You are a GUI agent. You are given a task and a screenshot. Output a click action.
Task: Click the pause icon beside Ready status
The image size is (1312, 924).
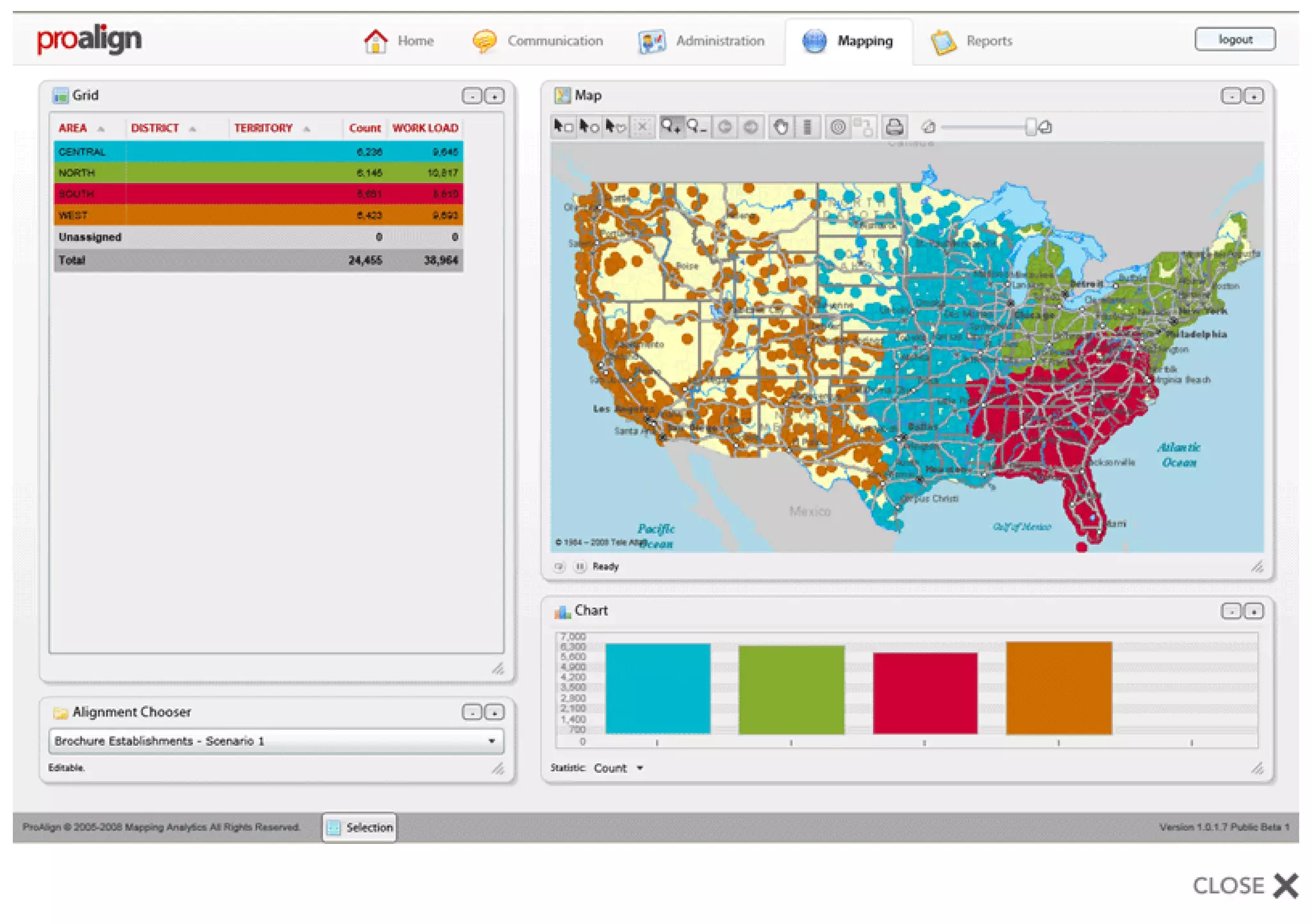(580, 567)
